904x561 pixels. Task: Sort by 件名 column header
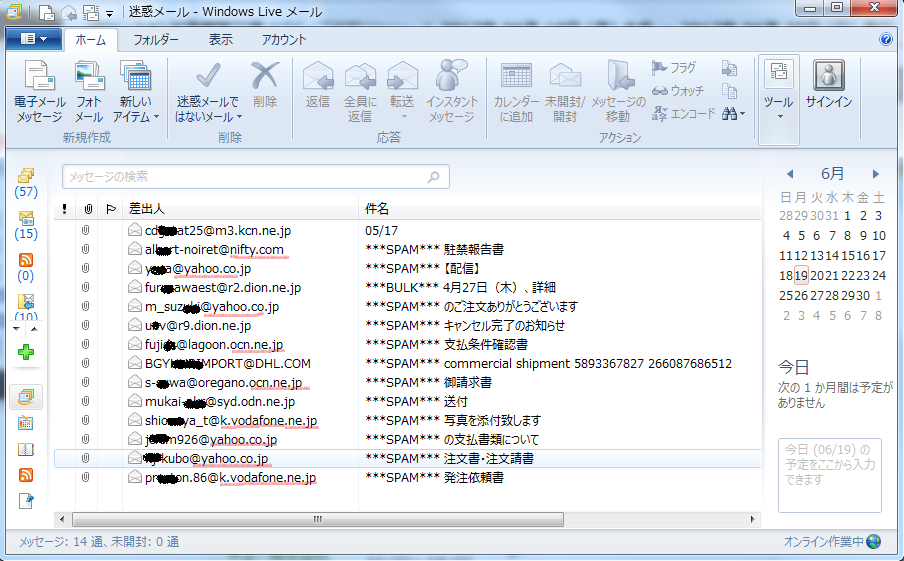(559, 209)
